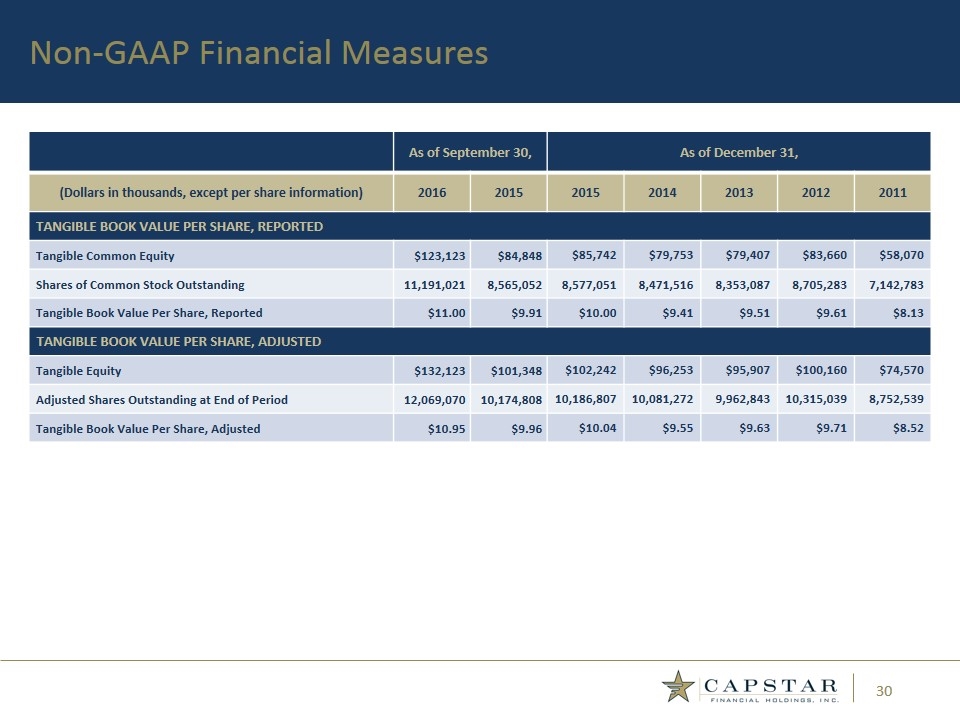Click the As of December 31 header

point(738,152)
